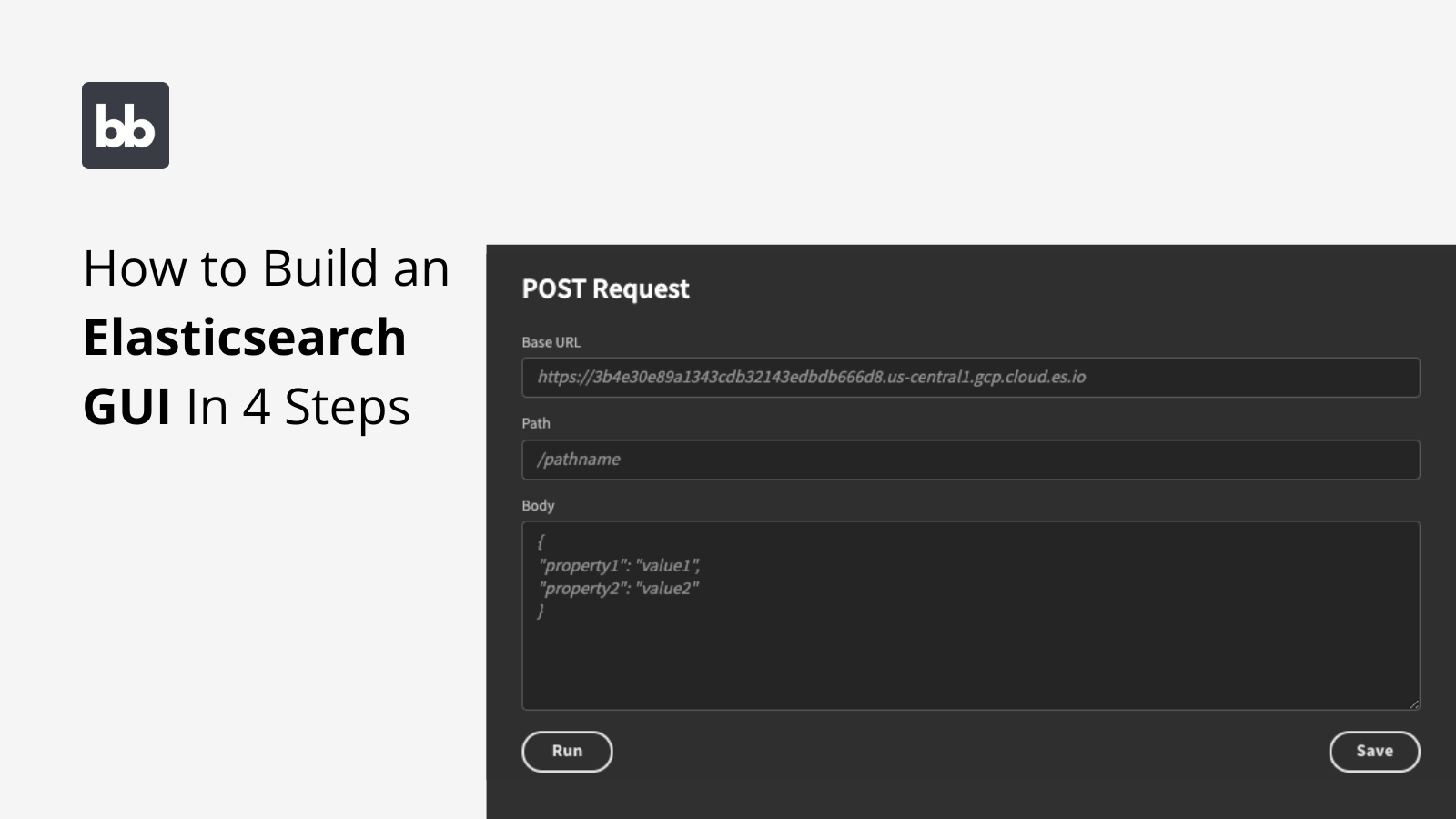
Task: Click inside the Base URL input field
Action: 970,377
